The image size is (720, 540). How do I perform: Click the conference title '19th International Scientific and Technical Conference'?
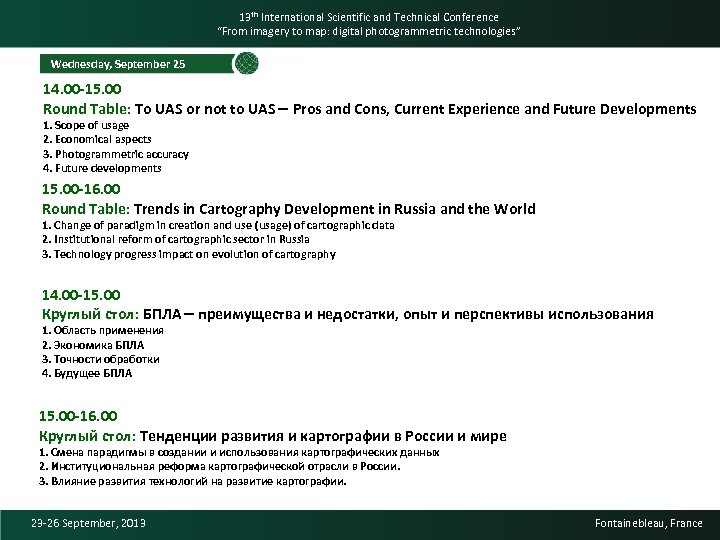pos(369,17)
